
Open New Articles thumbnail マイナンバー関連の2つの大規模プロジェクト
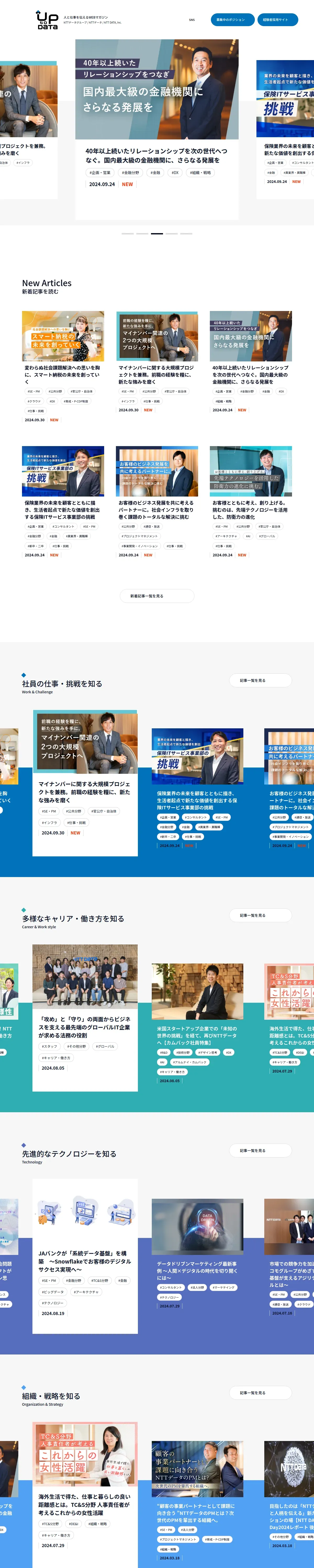tap(157, 336)
